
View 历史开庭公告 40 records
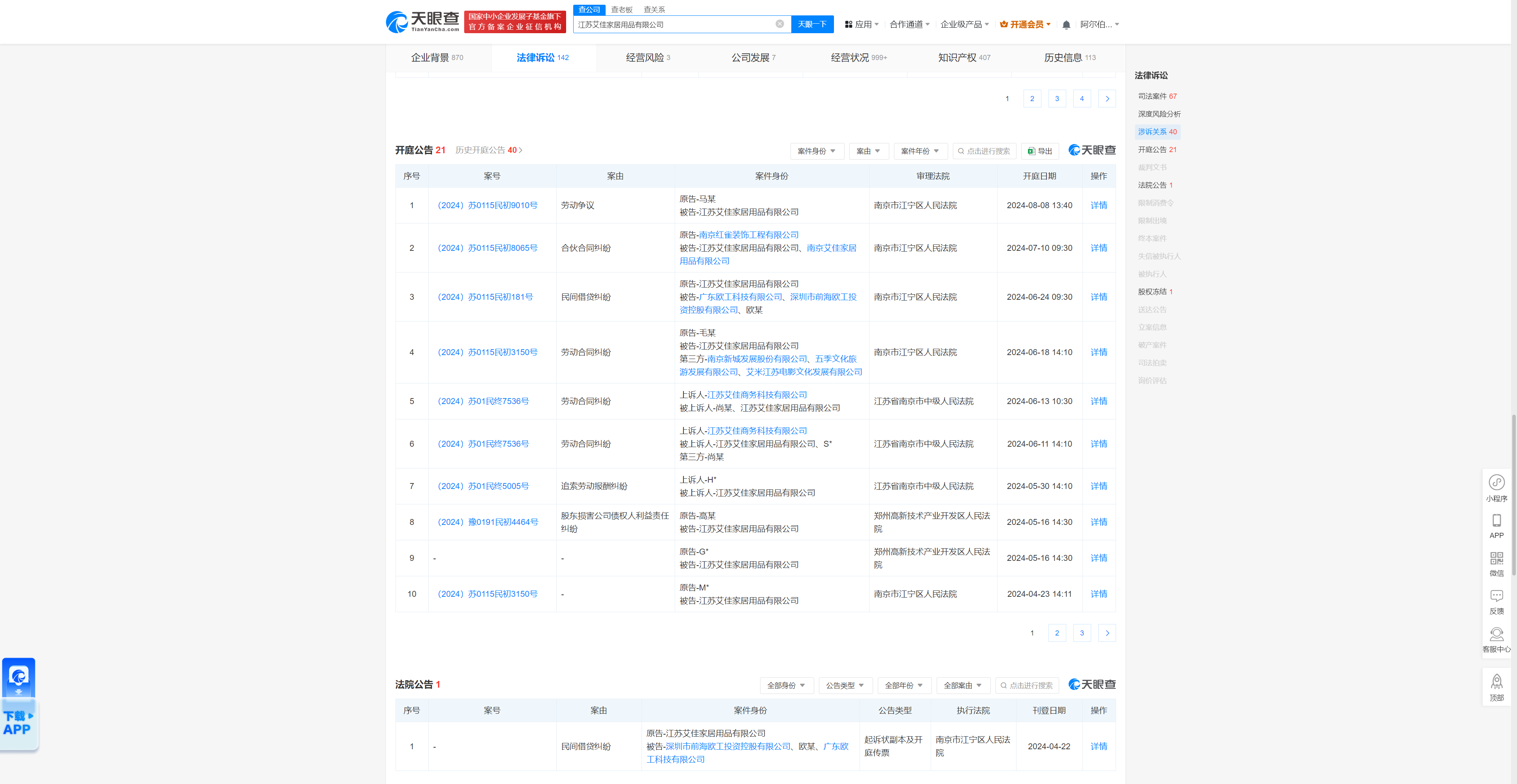(x=487, y=150)
